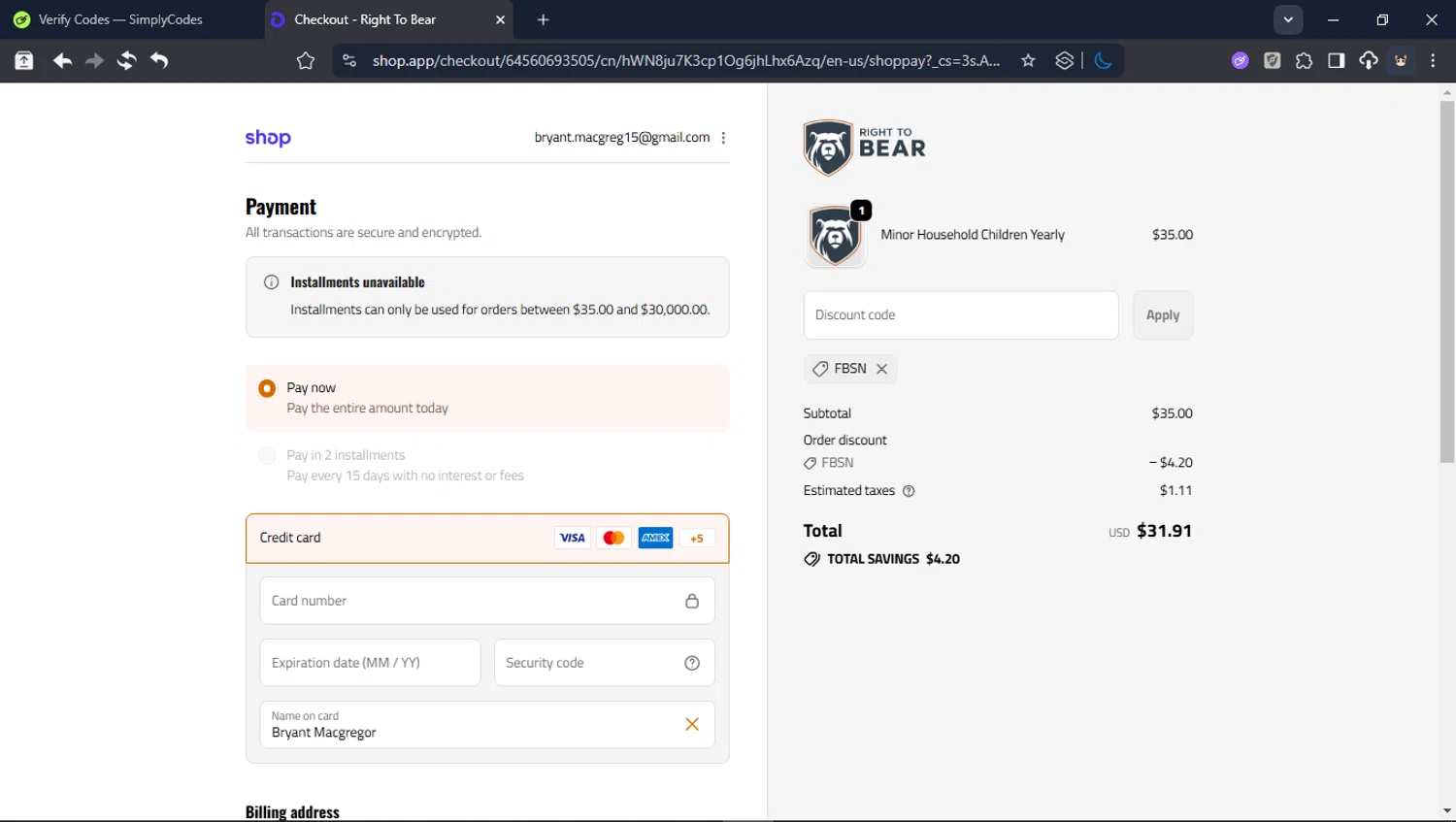Image resolution: width=1456 pixels, height=822 pixels.
Task: Open the purple circular extension icon
Action: [1241, 61]
